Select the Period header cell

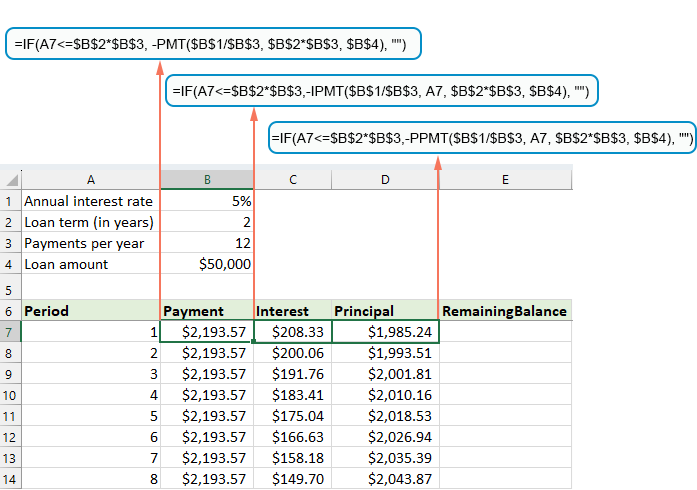click(91, 311)
